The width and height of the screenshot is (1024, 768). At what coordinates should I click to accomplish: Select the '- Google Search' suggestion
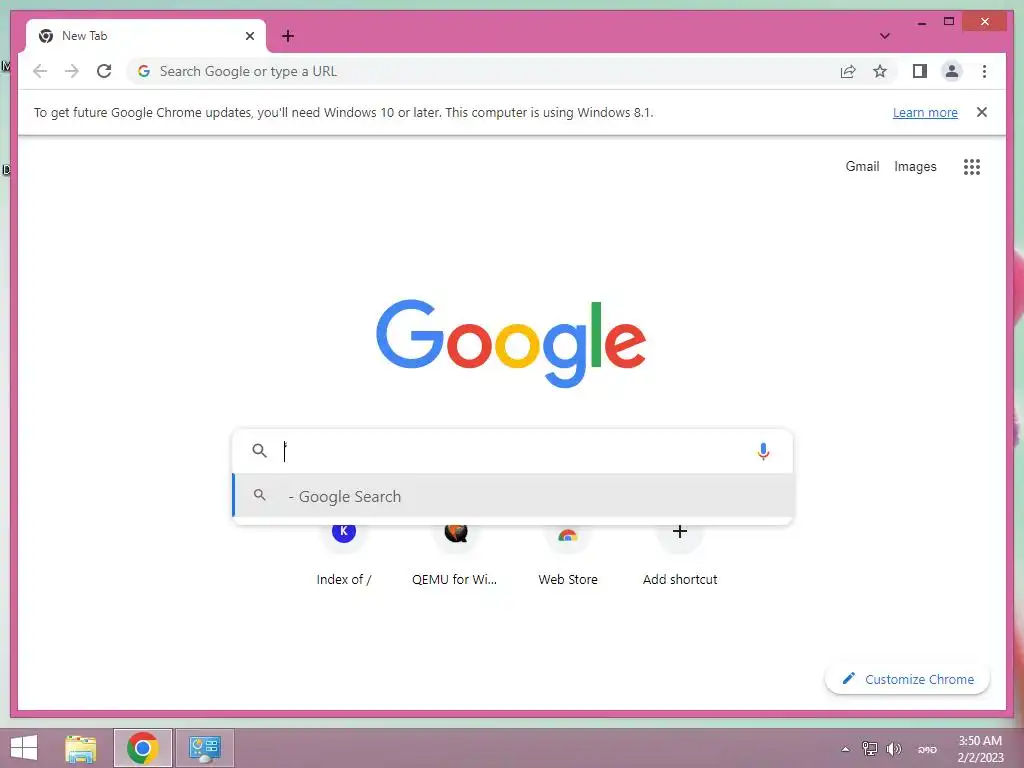pos(513,496)
